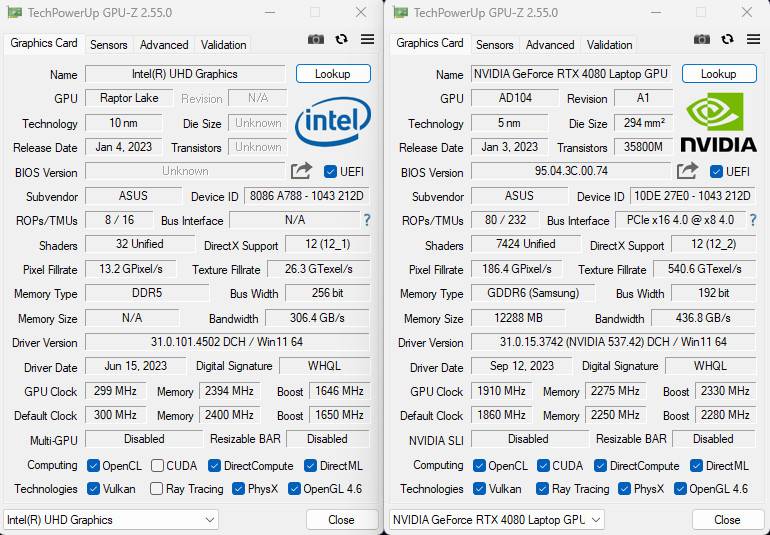Click the Close button in NVIDIA window
Viewport: 770px width, 535px height.
pos(727,520)
